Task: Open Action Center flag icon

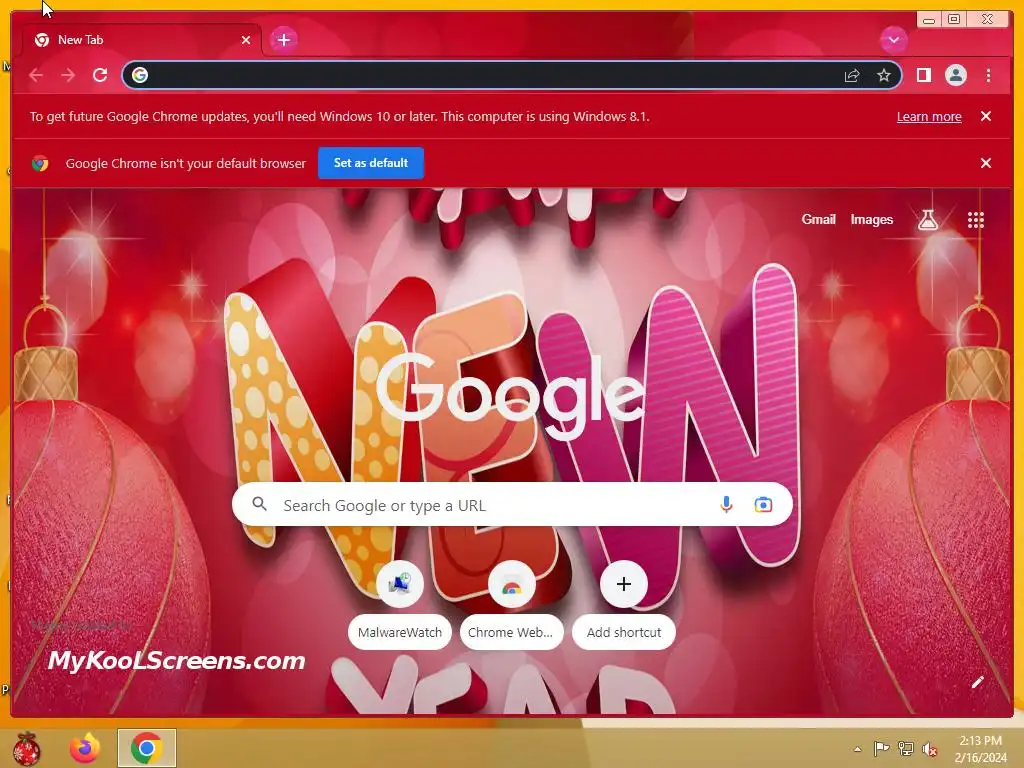Action: (881, 748)
